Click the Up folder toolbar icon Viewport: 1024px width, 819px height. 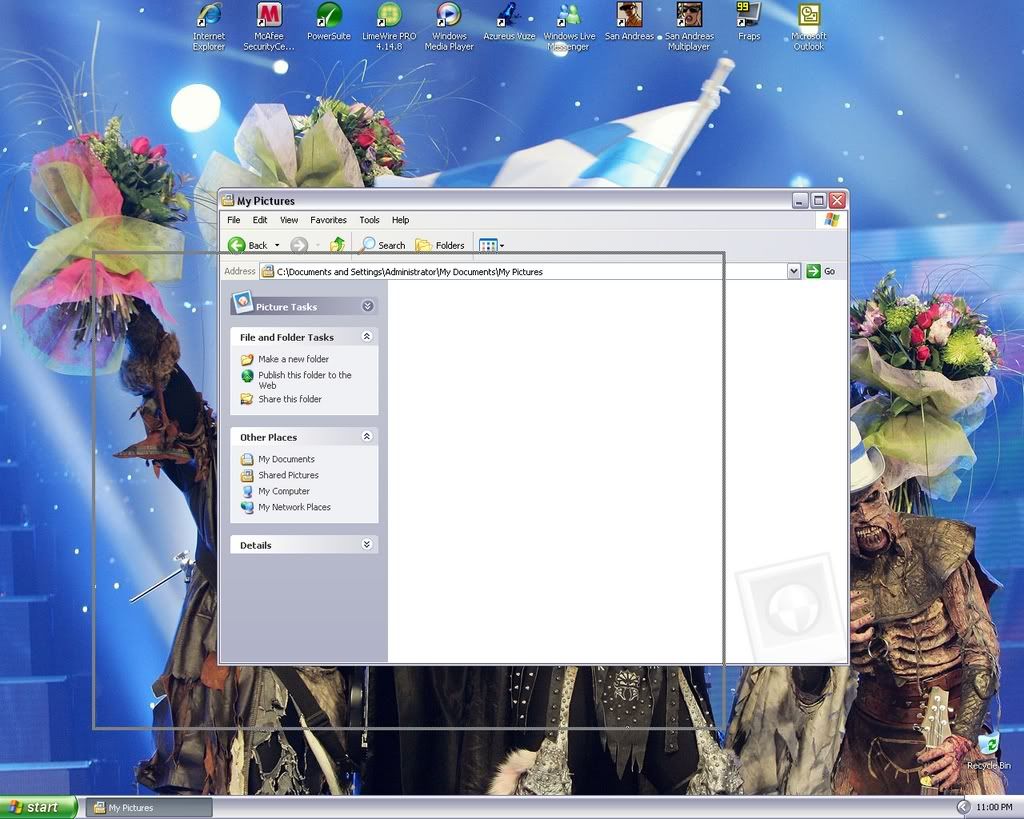click(x=338, y=245)
